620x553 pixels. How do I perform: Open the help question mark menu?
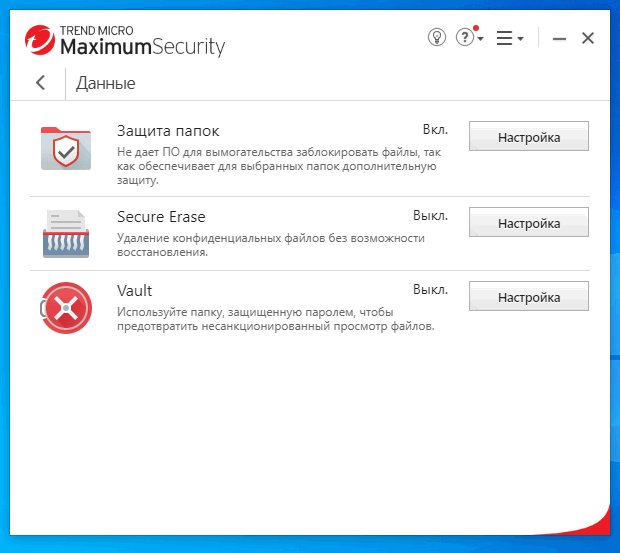pyautogui.click(x=469, y=37)
